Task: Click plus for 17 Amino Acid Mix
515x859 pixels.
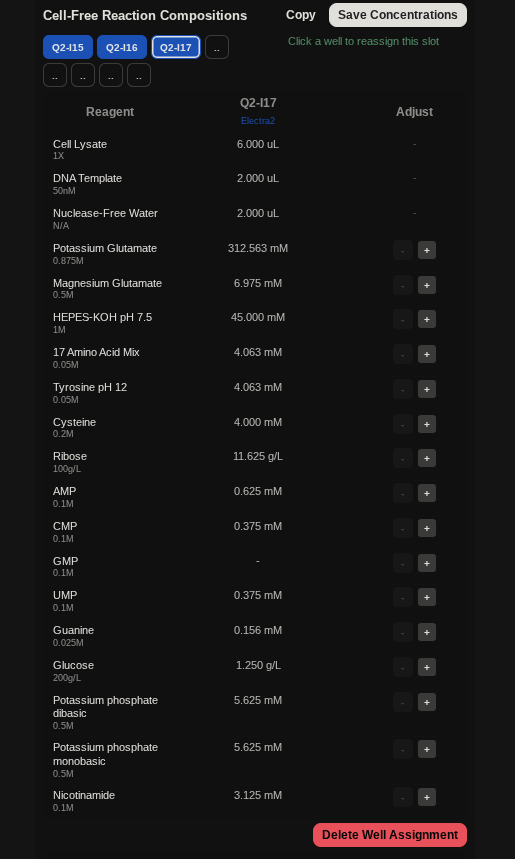Action: [427, 354]
